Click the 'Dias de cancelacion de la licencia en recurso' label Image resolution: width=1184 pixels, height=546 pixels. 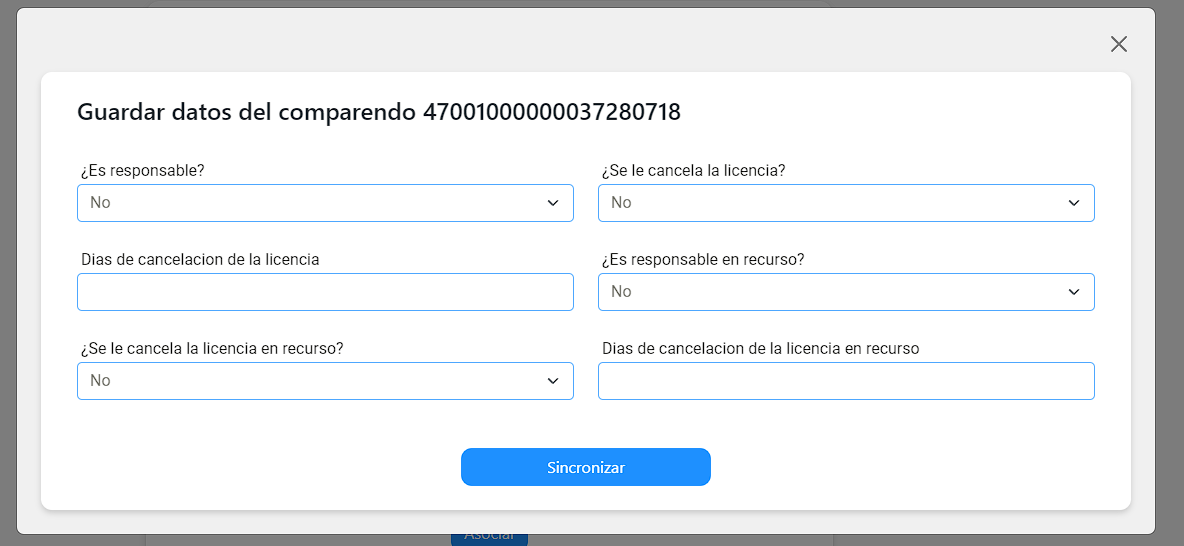760,349
